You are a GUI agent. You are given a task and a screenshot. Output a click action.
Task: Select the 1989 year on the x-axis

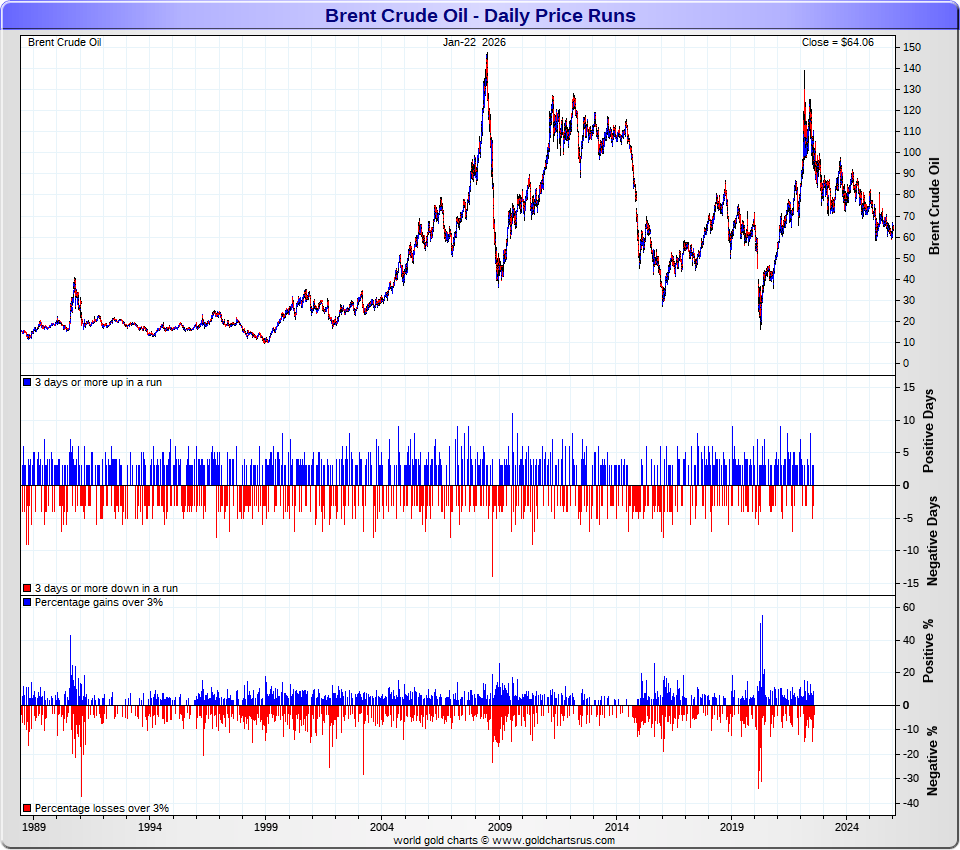point(34,828)
